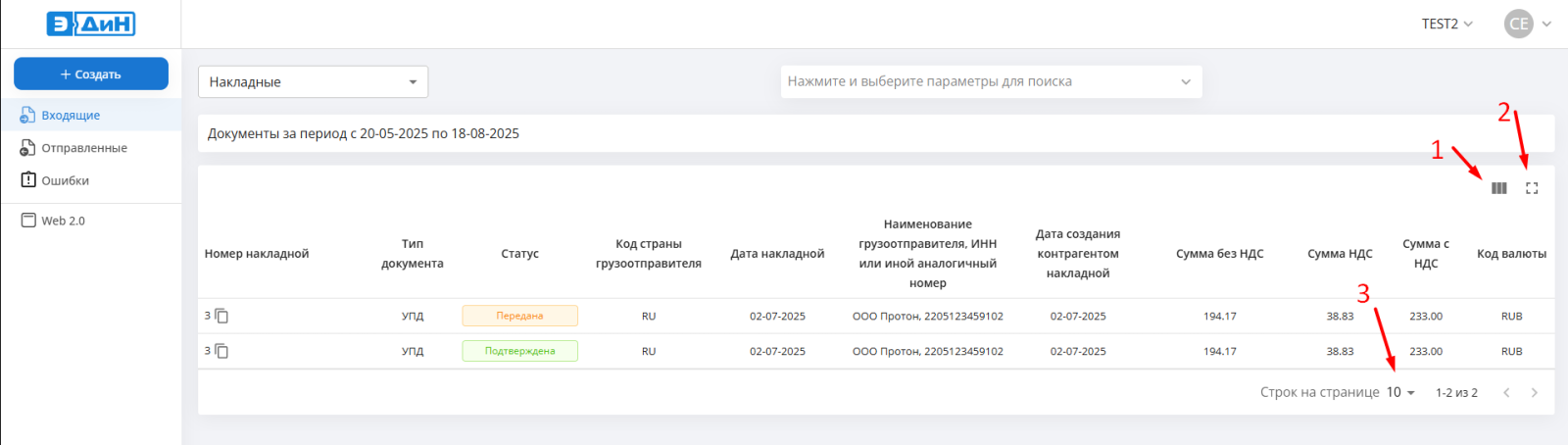
Task: Expand the Накладные document type dropdown
Action: tap(314, 81)
